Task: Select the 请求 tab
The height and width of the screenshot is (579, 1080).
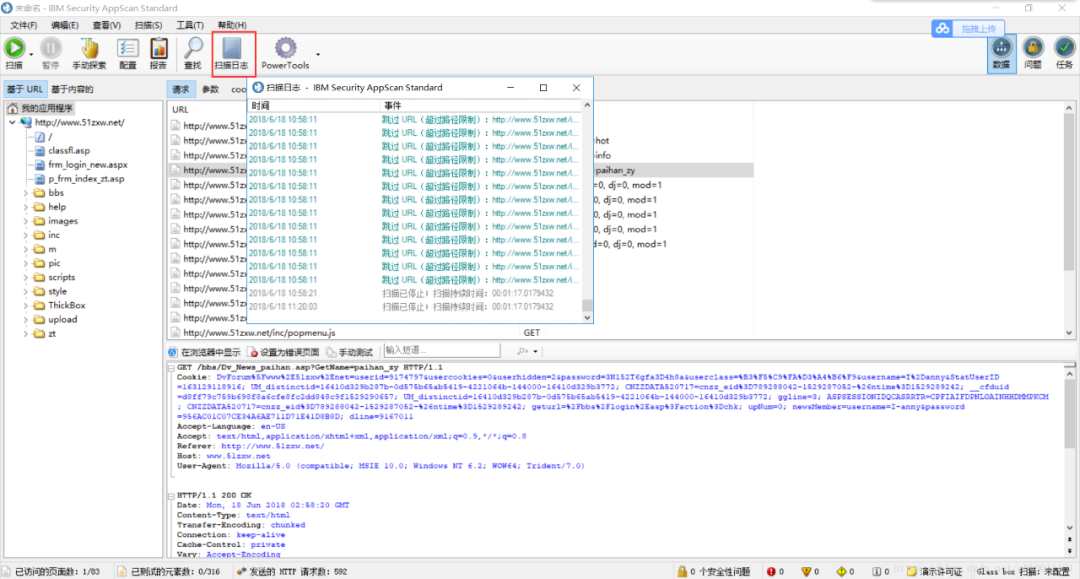Action: 180,89
